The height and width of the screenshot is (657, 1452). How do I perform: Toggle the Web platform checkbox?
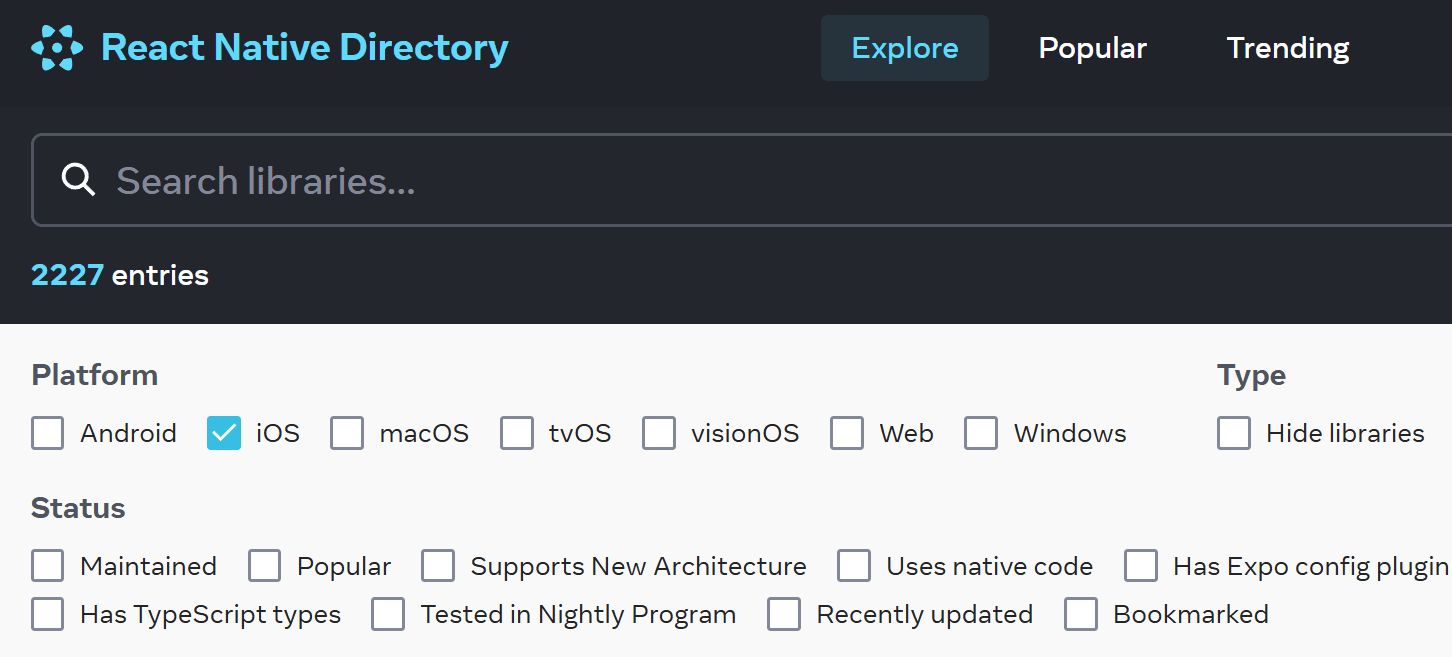[x=847, y=433]
